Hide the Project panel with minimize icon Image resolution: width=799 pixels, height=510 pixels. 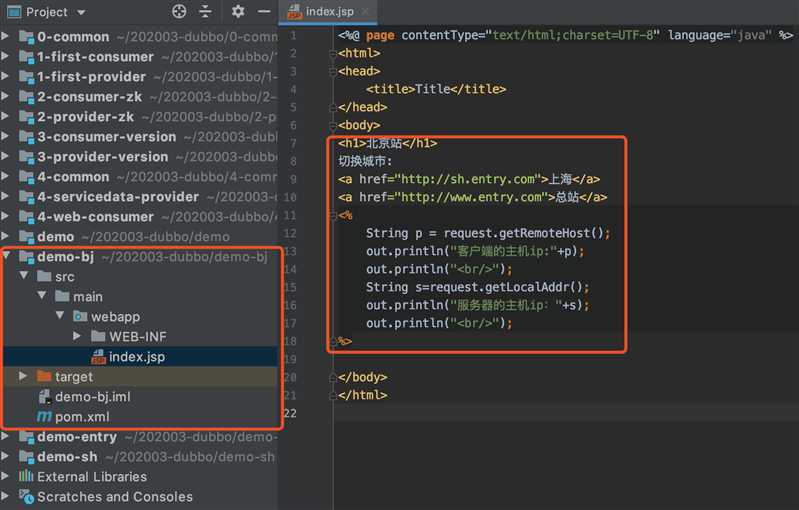262,12
